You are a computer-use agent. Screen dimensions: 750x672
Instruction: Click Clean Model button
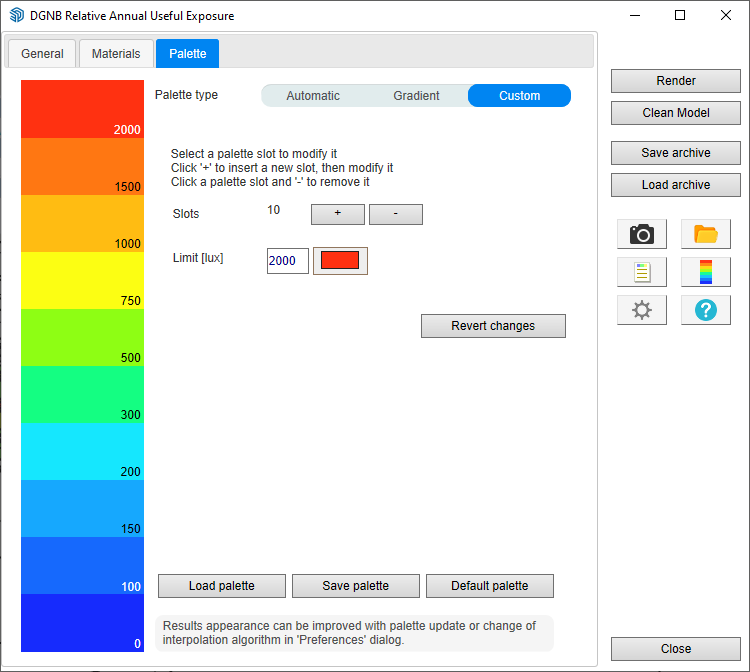[x=676, y=113]
